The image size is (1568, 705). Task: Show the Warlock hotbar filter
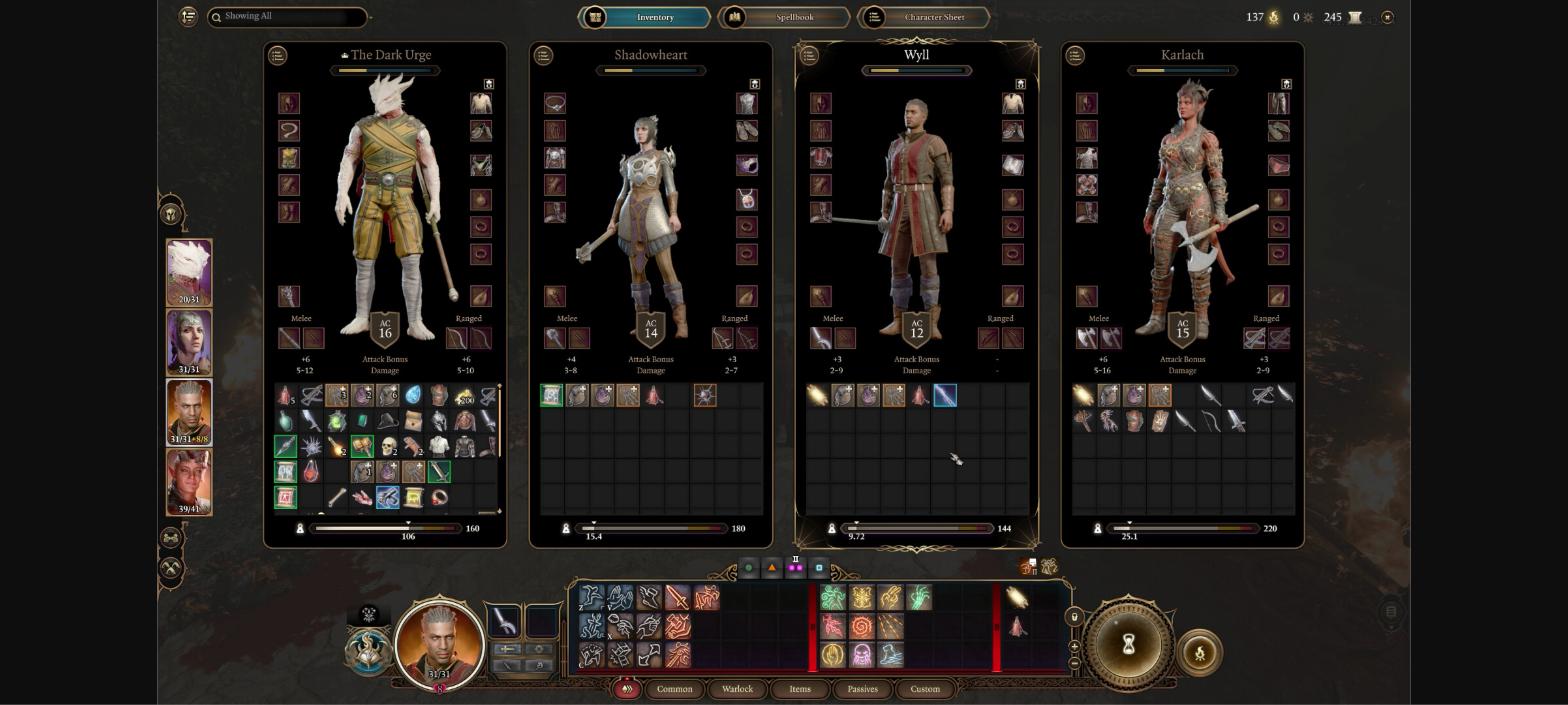[737, 689]
